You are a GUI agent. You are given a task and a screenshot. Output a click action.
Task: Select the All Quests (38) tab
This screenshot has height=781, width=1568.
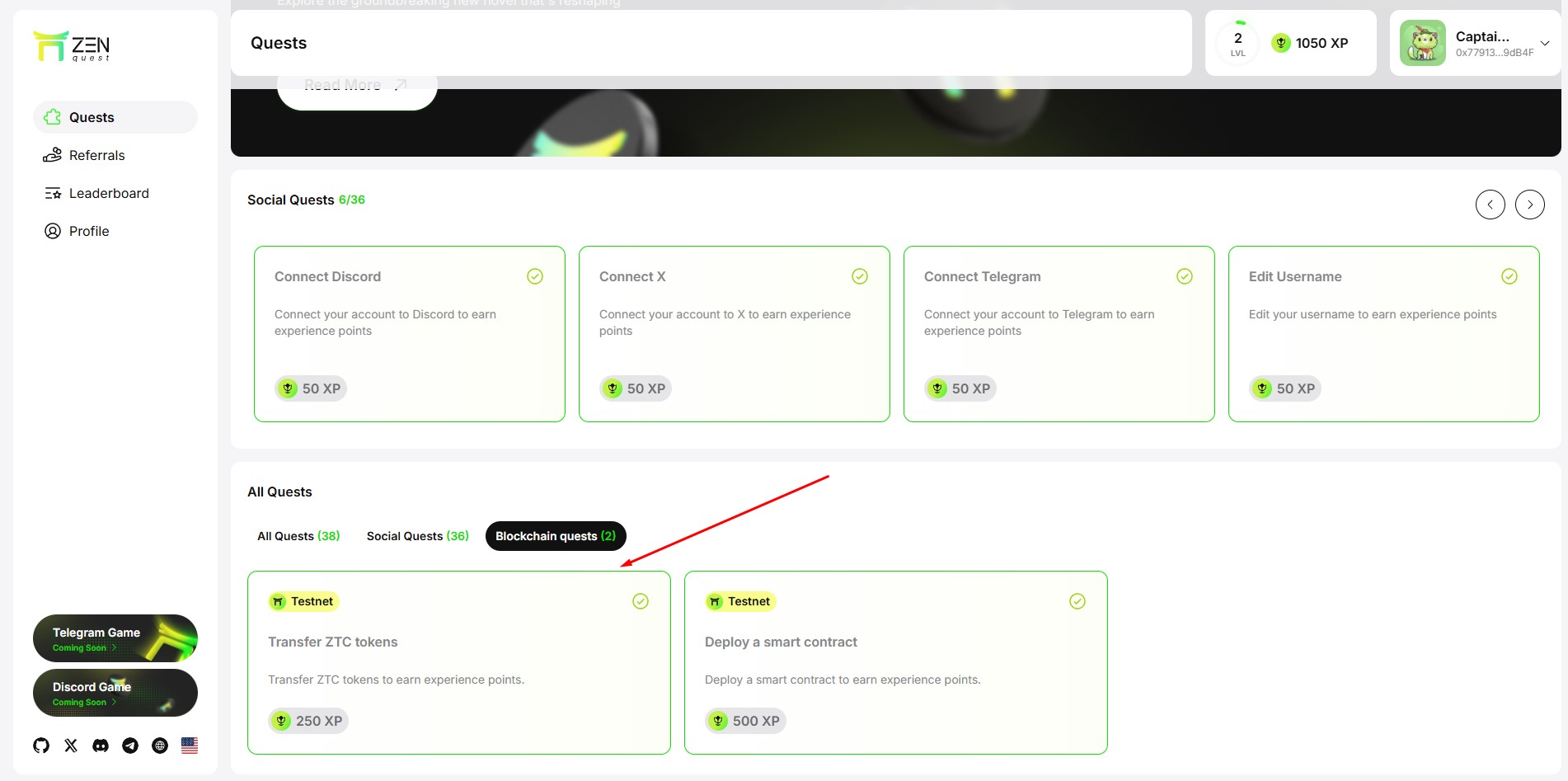pos(298,536)
